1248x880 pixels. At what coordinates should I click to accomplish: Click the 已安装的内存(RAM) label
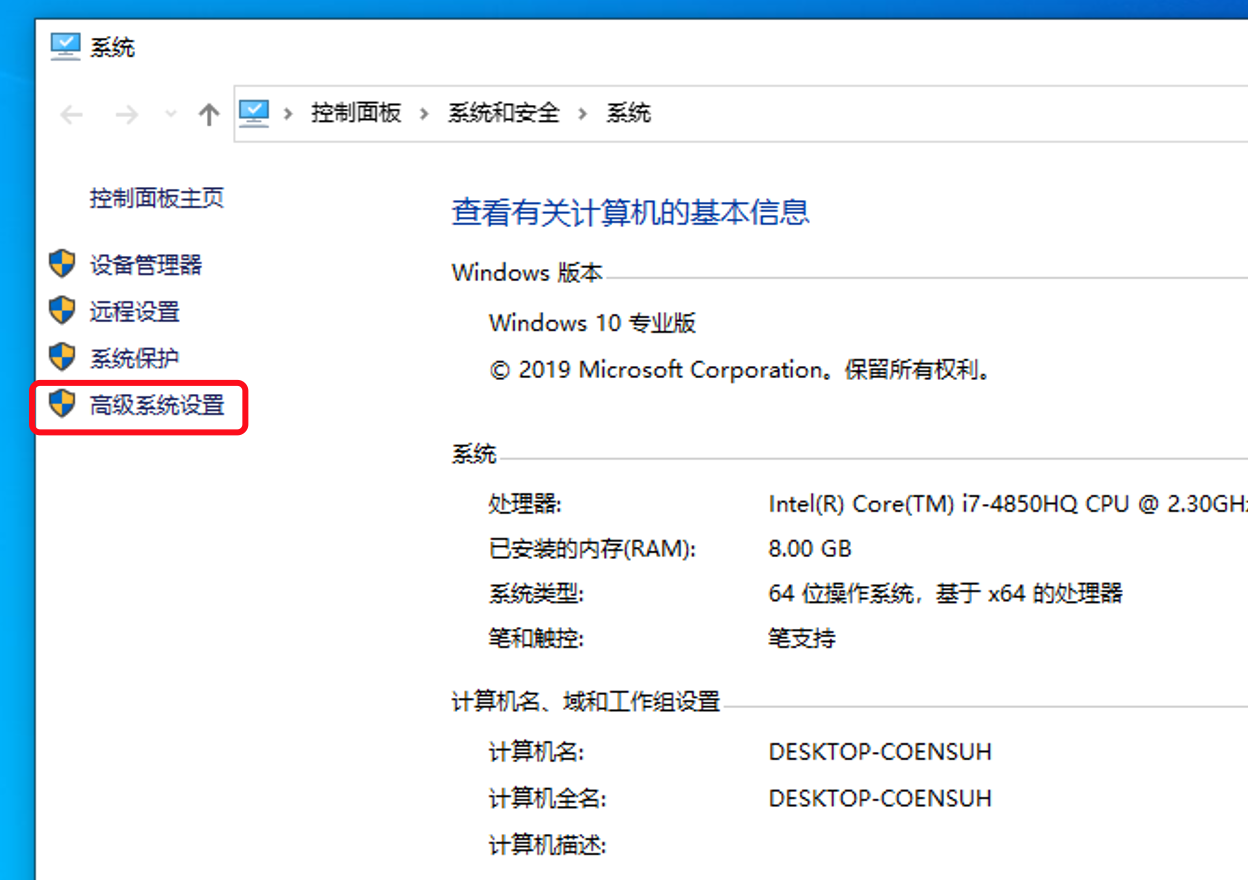591,549
